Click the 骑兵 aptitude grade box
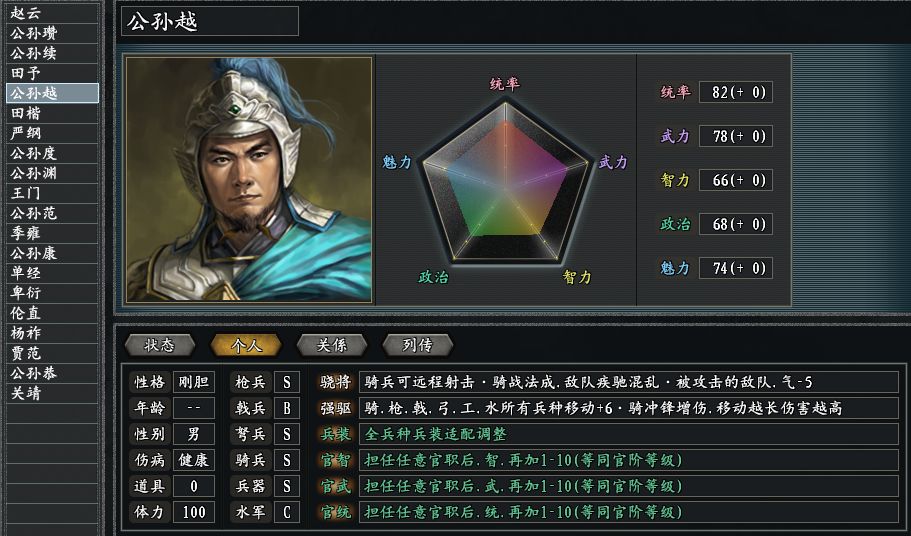This screenshot has height=536, width=911. point(287,460)
